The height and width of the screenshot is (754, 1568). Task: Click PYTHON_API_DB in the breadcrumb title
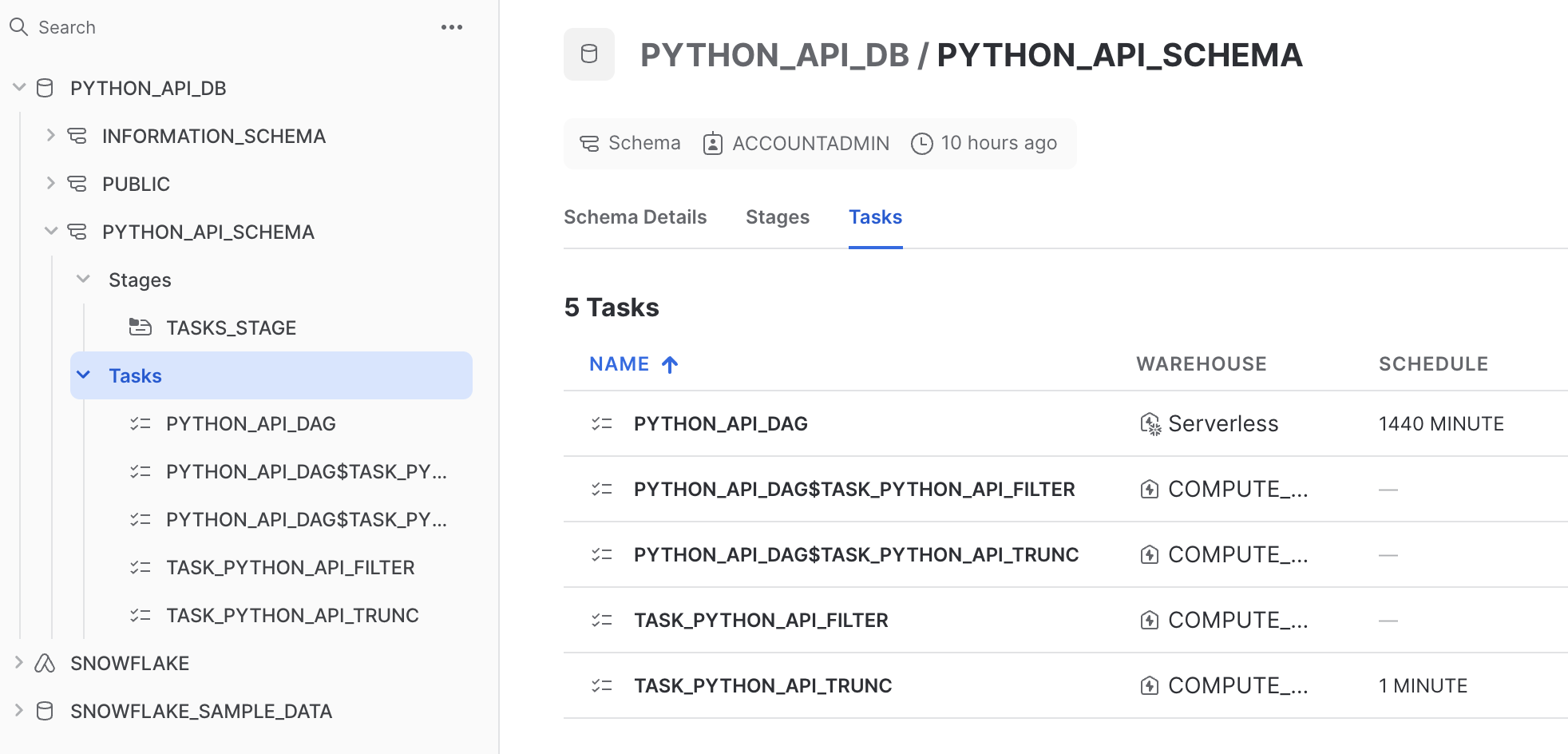click(x=774, y=55)
